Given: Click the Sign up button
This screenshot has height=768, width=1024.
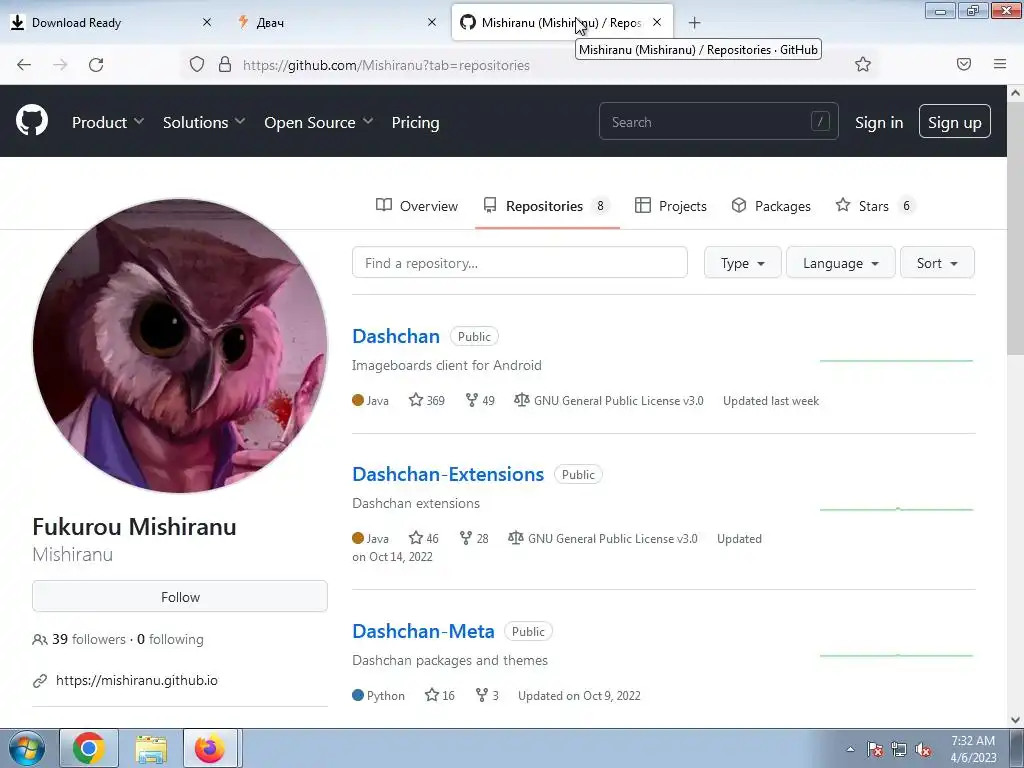Looking at the screenshot, I should click(955, 121).
